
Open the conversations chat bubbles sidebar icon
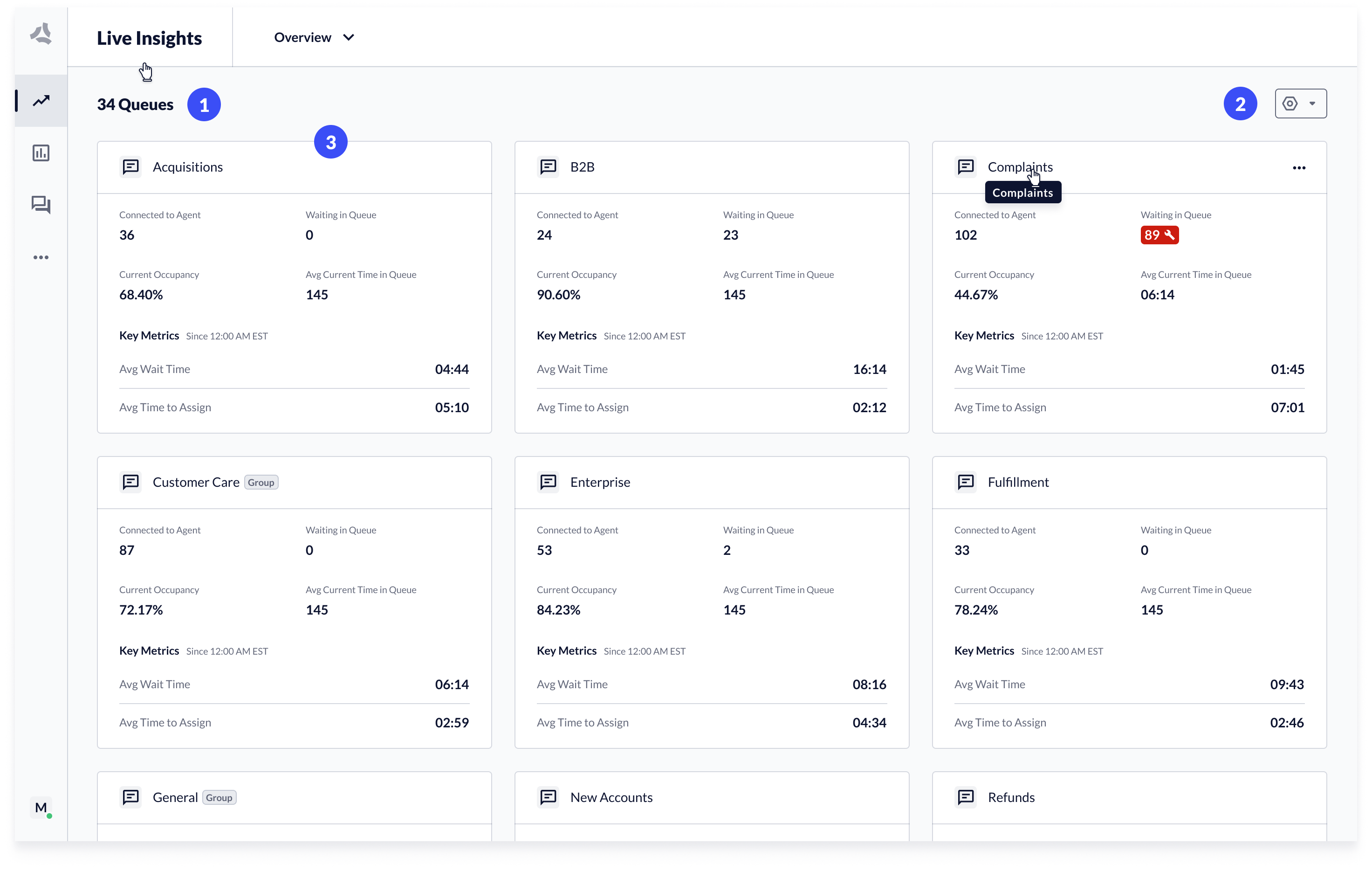pyautogui.click(x=41, y=205)
